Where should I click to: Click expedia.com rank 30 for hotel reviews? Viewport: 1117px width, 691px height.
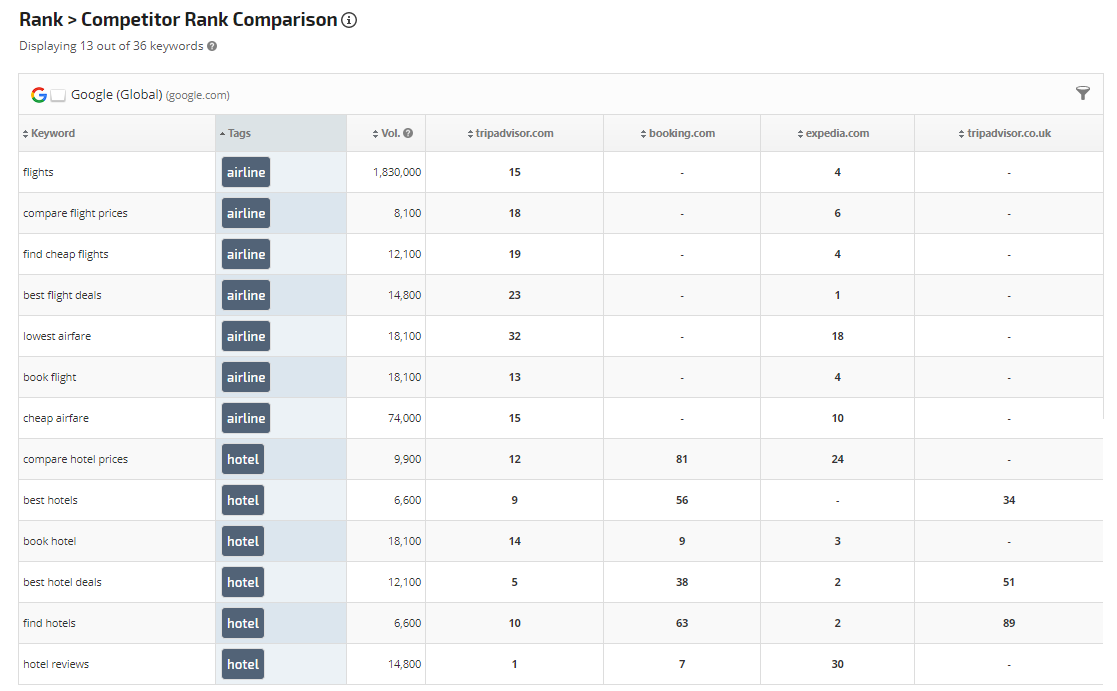click(x=838, y=664)
